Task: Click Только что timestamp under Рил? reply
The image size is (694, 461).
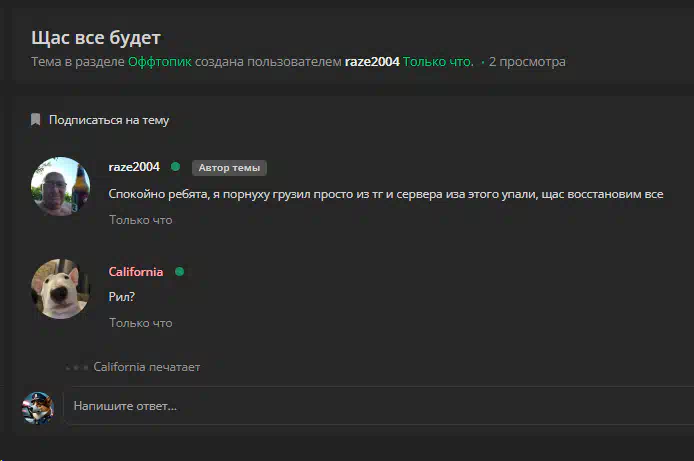Action: pos(141,323)
